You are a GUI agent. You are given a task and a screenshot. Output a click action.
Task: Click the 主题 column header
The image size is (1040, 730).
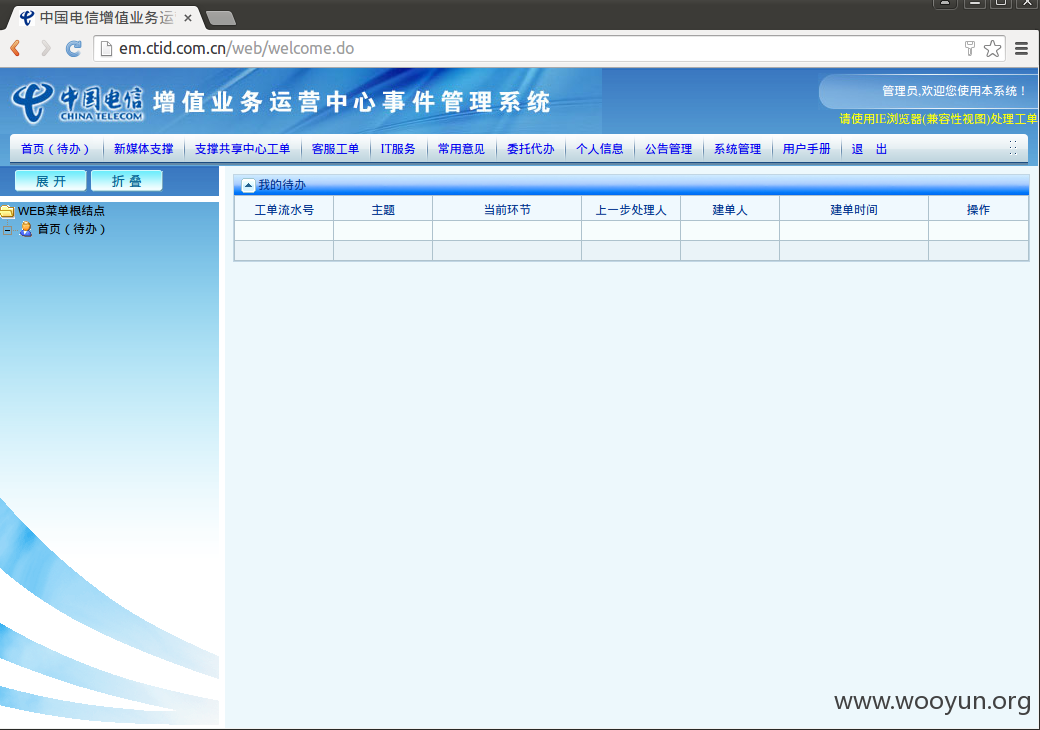pos(383,210)
